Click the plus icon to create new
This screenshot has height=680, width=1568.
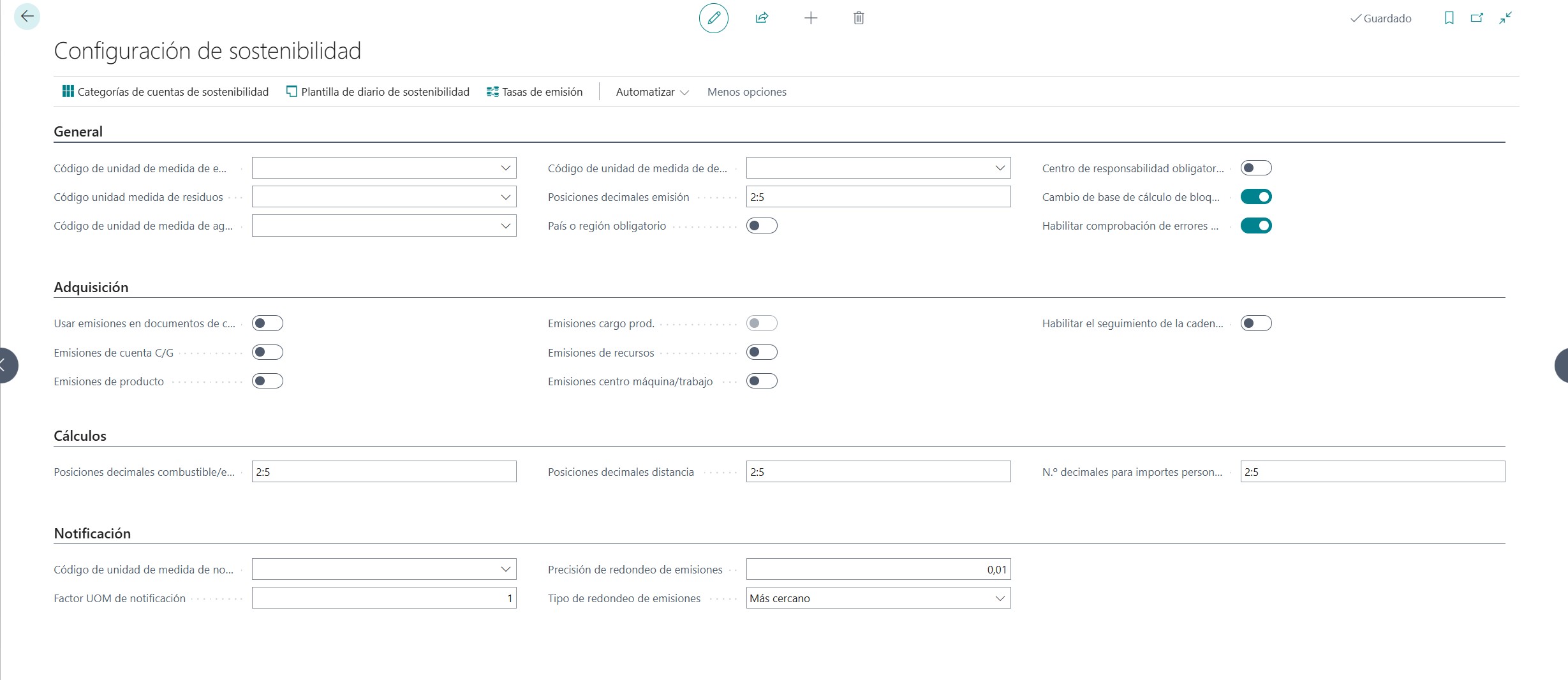click(x=810, y=18)
